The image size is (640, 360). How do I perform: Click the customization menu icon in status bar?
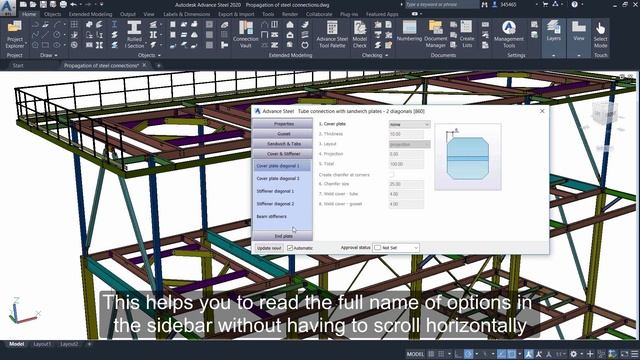635,354
